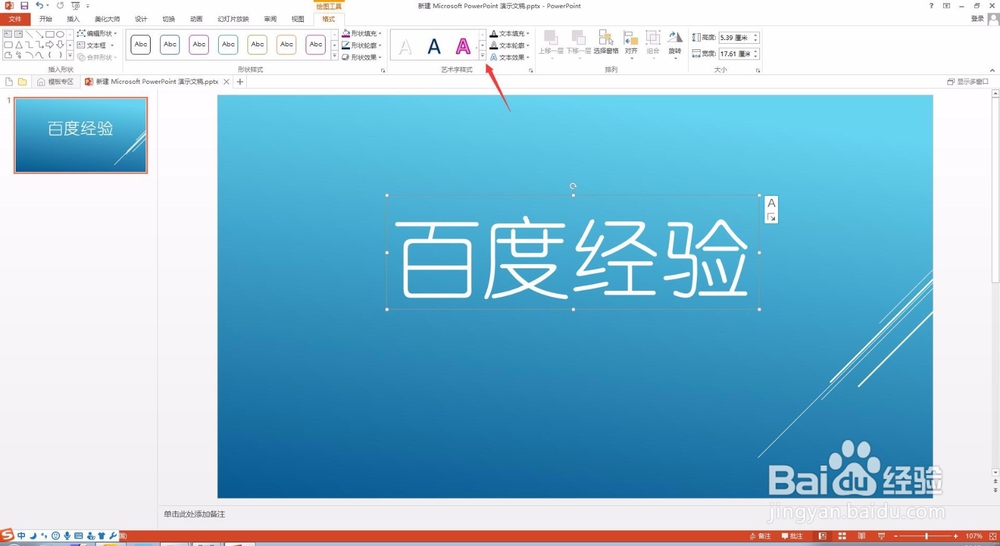1000x546 pixels.
Task: Switch to the 动画 (Animations) tab
Action: pyautogui.click(x=196, y=19)
